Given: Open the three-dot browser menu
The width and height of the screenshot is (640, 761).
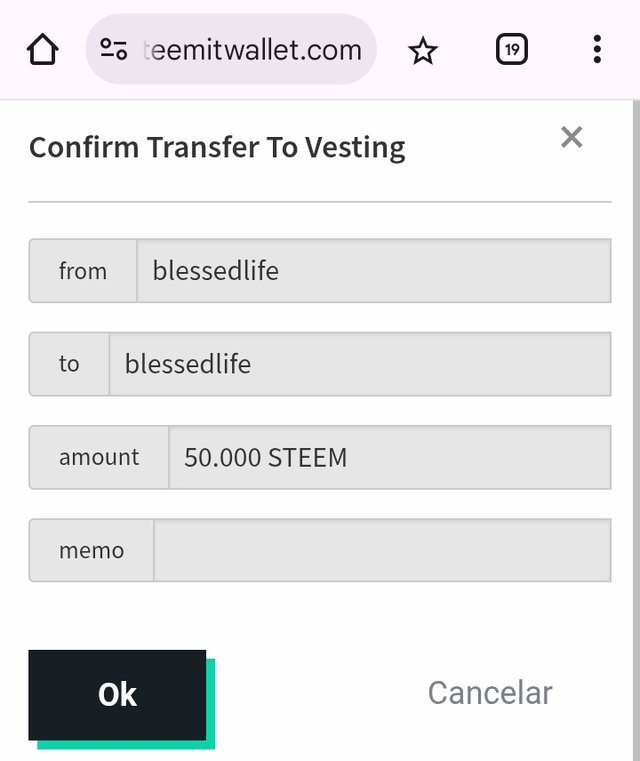Looking at the screenshot, I should point(597,49).
